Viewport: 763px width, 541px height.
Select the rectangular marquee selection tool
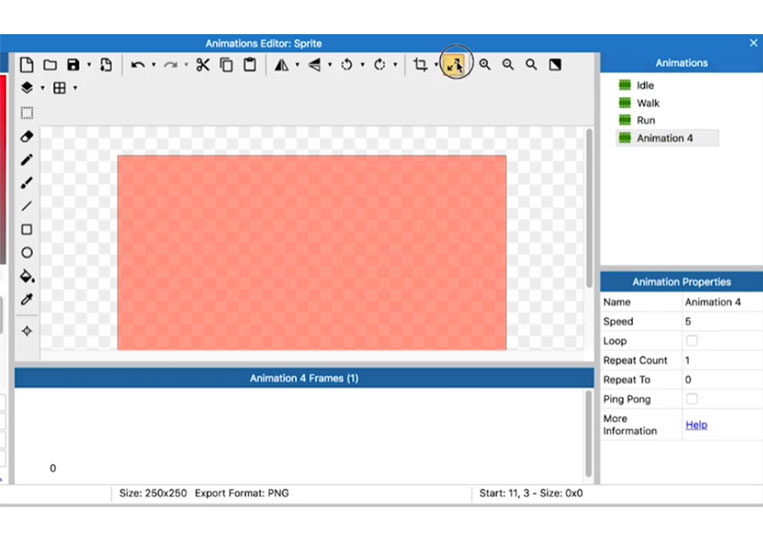pyautogui.click(x=27, y=113)
